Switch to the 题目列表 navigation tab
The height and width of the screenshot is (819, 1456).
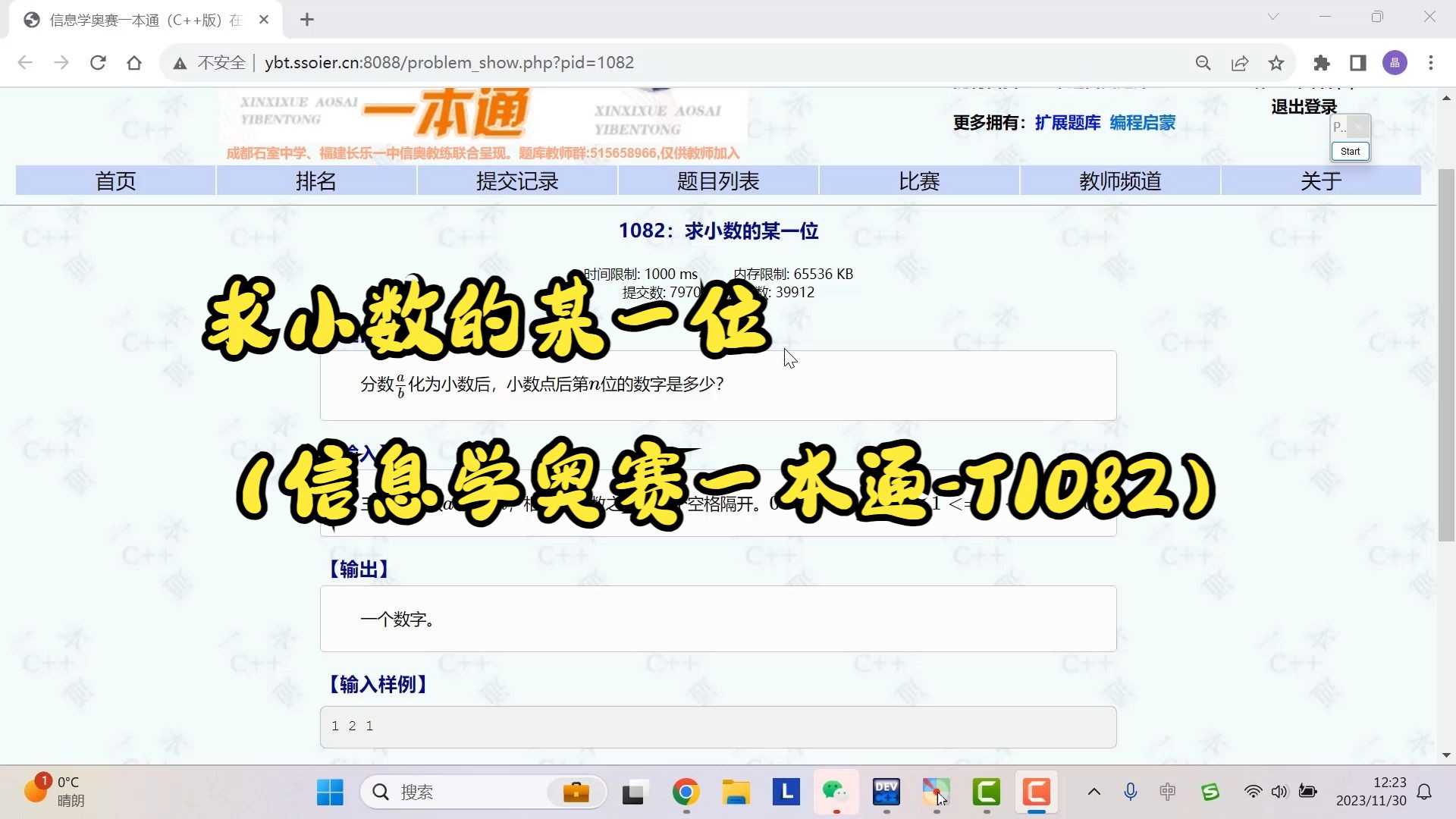[x=717, y=181]
